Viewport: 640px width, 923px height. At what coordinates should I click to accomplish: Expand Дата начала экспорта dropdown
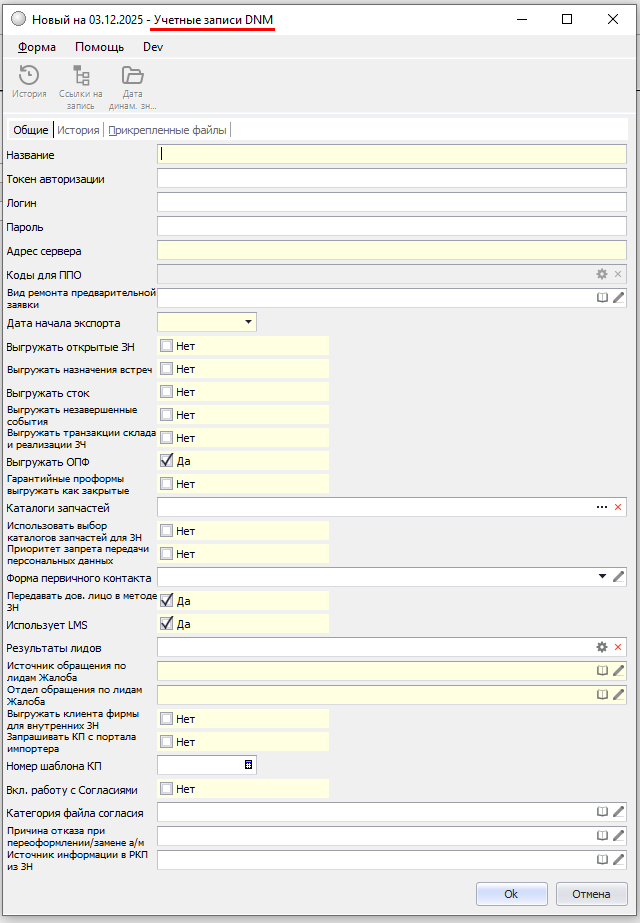[247, 322]
